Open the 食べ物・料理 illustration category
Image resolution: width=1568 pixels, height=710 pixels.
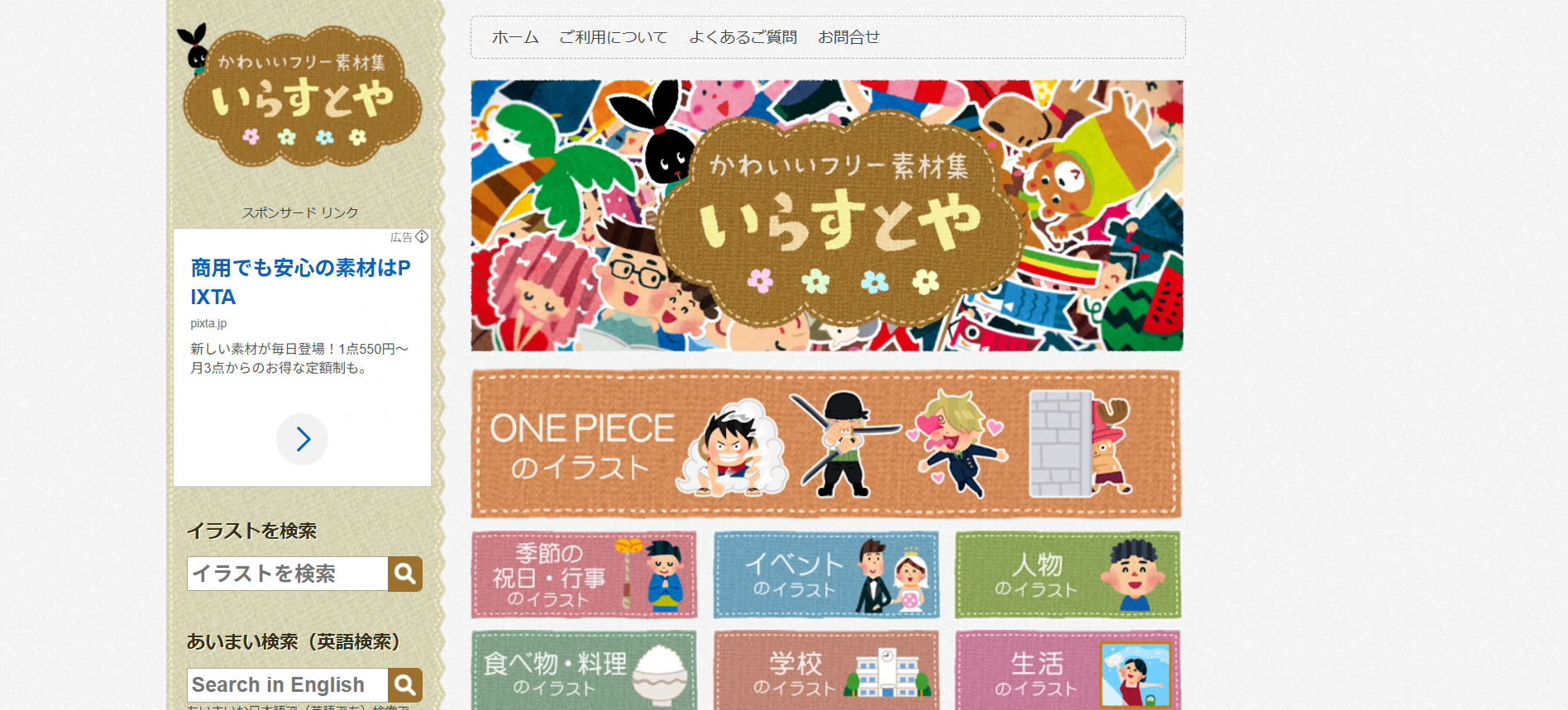[x=585, y=670]
